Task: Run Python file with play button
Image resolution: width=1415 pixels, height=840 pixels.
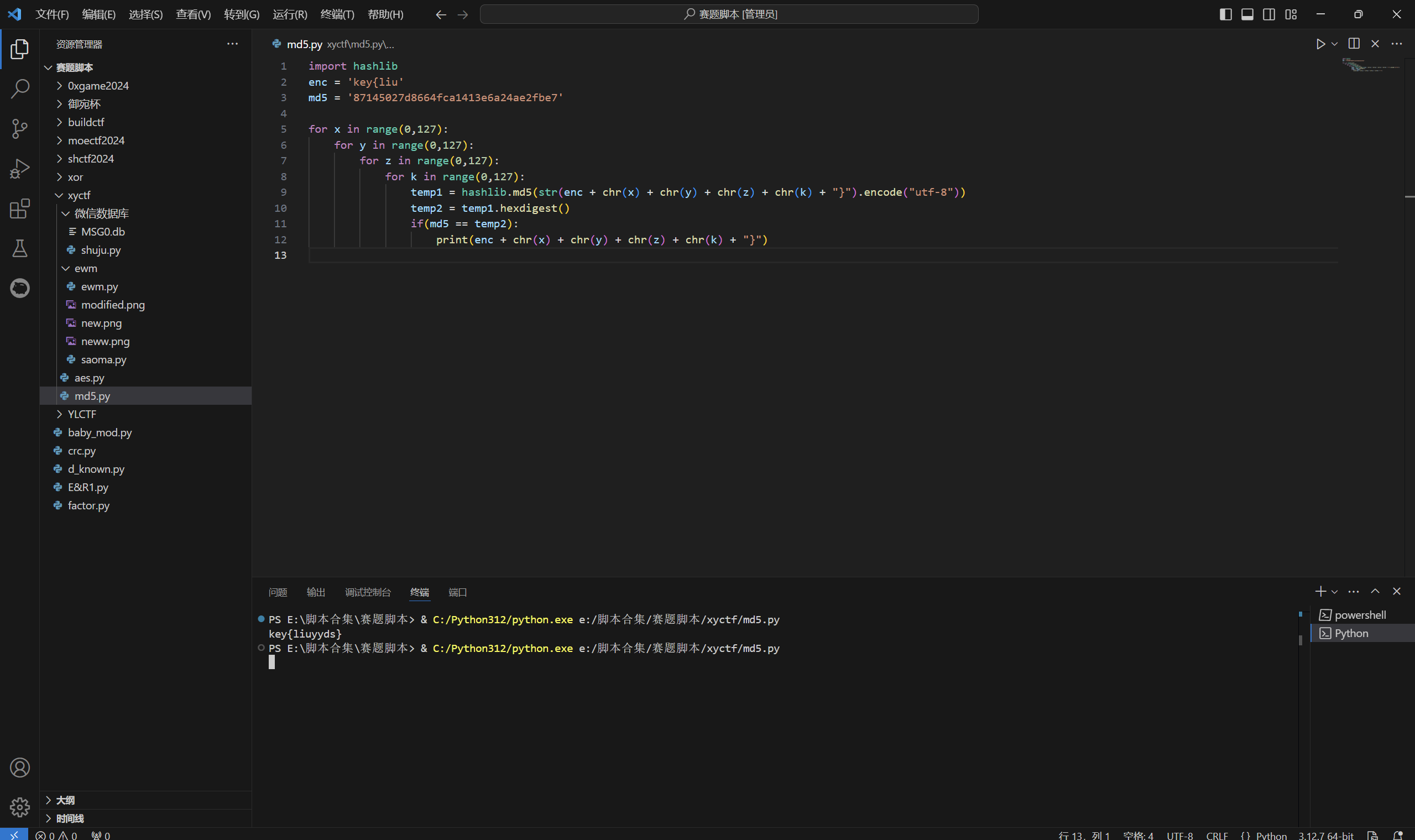Action: click(1320, 44)
